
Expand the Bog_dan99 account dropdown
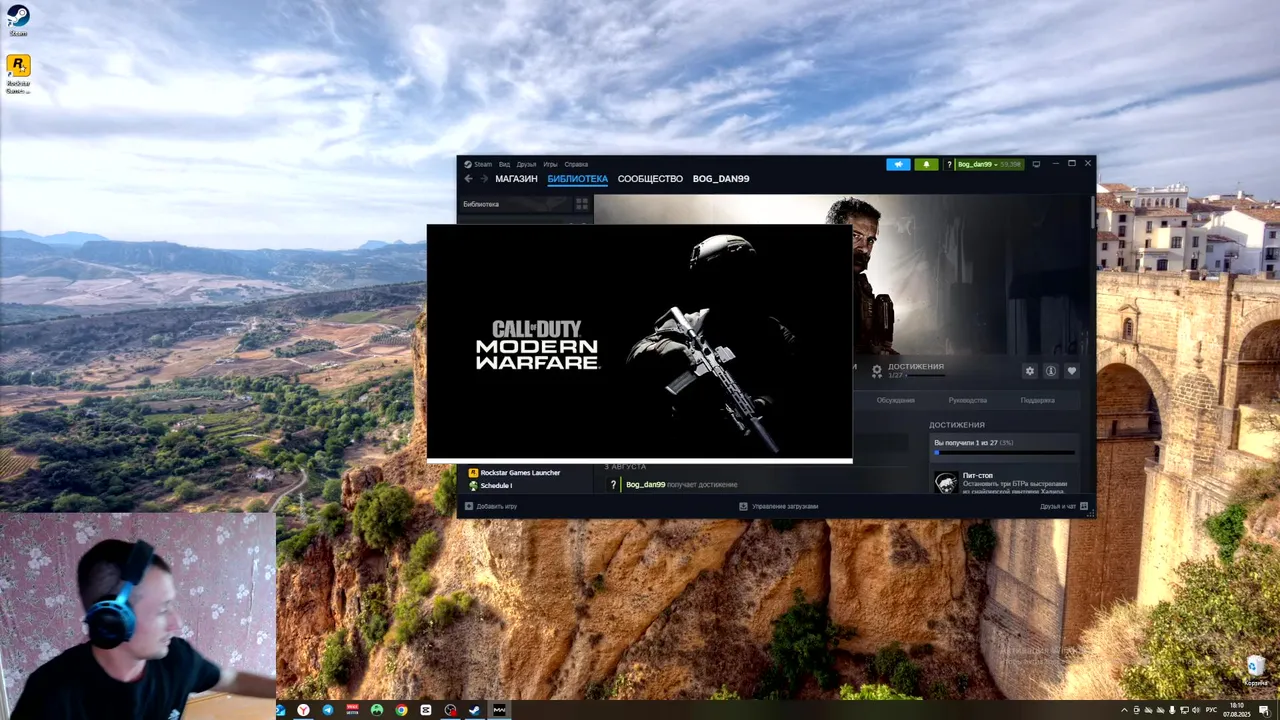click(x=988, y=164)
